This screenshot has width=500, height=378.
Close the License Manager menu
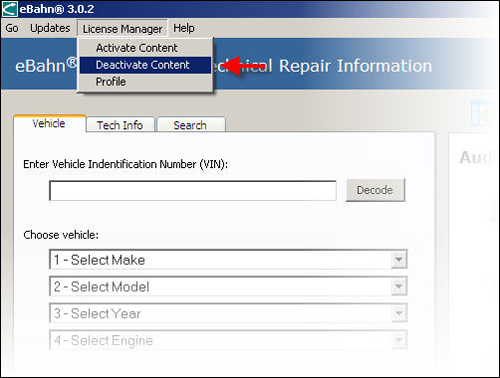[x=122, y=29]
